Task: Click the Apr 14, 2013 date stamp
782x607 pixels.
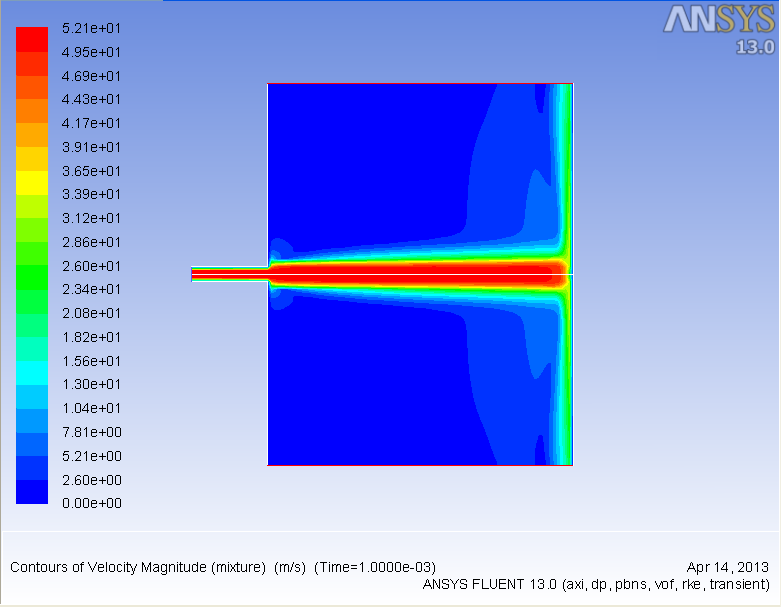Action: 728,567
